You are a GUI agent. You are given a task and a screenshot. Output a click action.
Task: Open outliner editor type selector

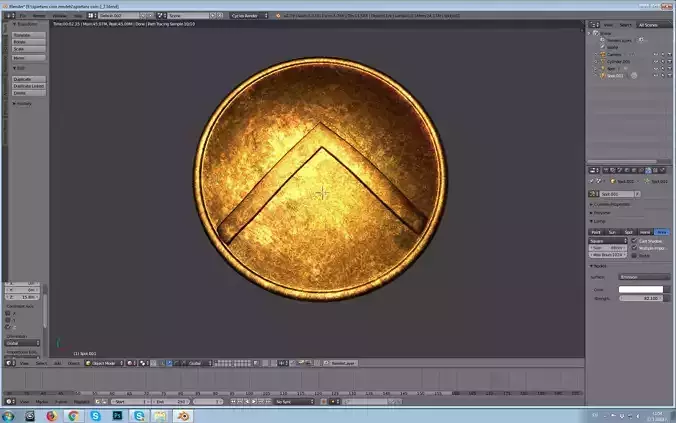(594, 25)
